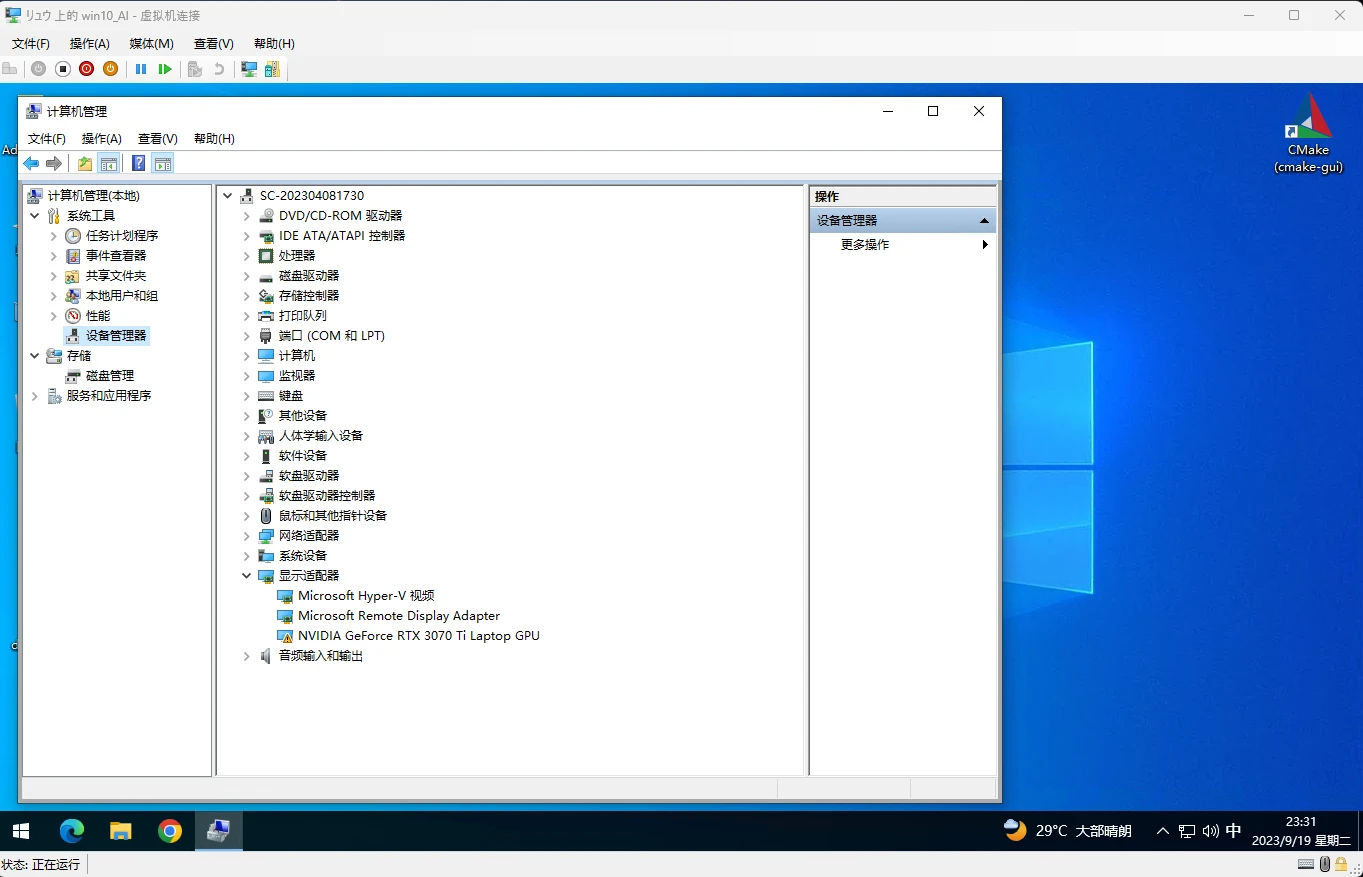The width and height of the screenshot is (1363, 877).
Task: Toggle the show/hide action pane toolbar icon
Action: 163,164
